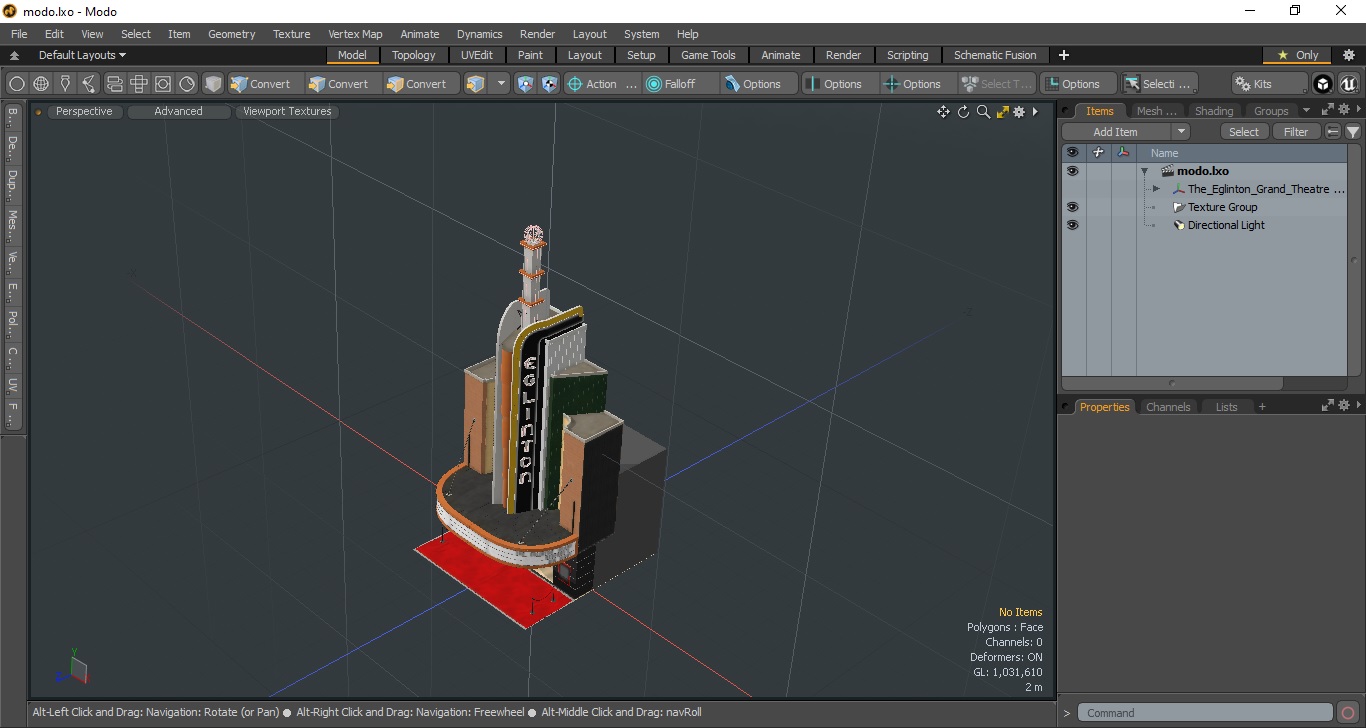Click the eye column header in Items list
This screenshot has height=728, width=1366.
coord(1072,153)
